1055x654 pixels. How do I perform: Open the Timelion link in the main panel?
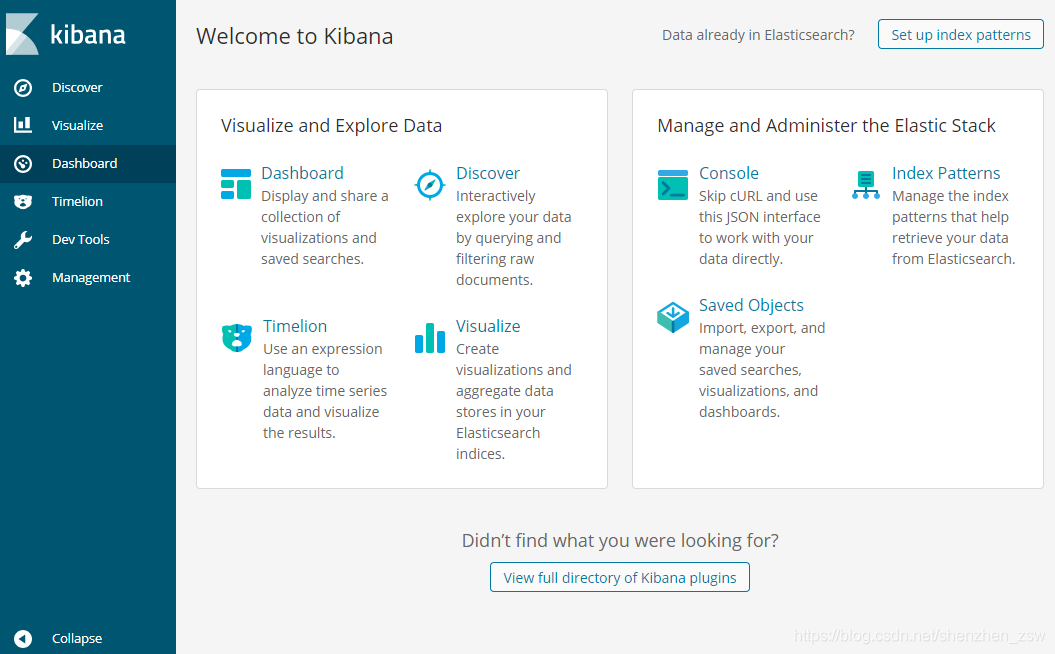click(x=295, y=326)
